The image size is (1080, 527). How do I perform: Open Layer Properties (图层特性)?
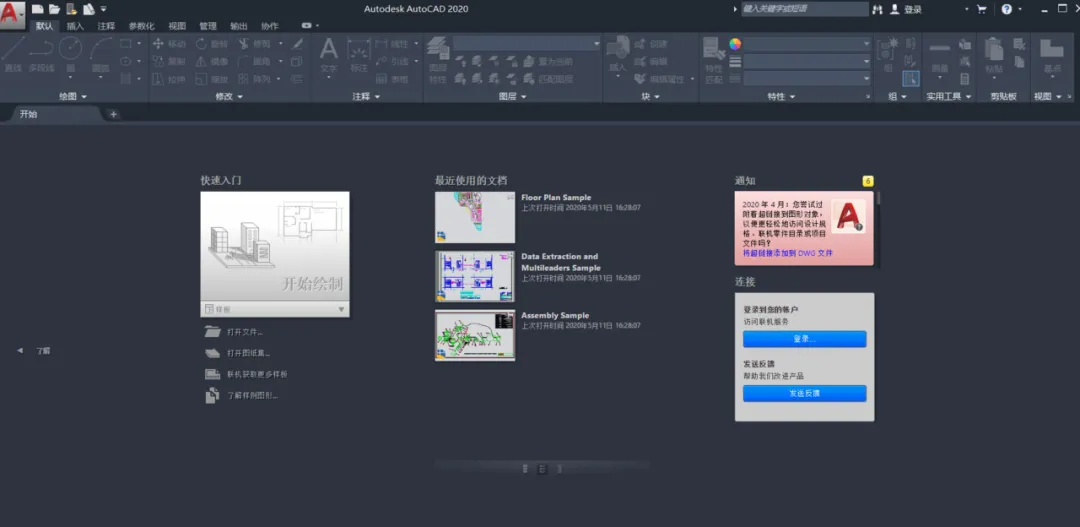[437, 59]
